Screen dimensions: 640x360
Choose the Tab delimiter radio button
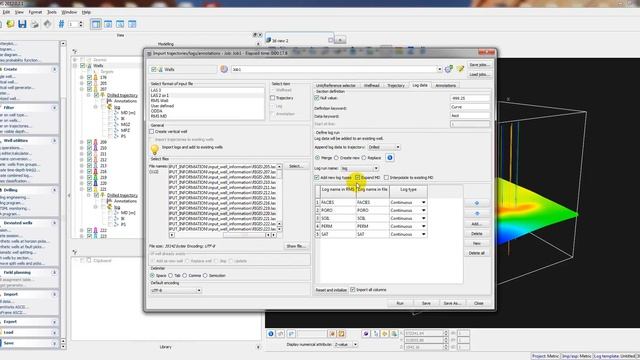[x=171, y=276]
